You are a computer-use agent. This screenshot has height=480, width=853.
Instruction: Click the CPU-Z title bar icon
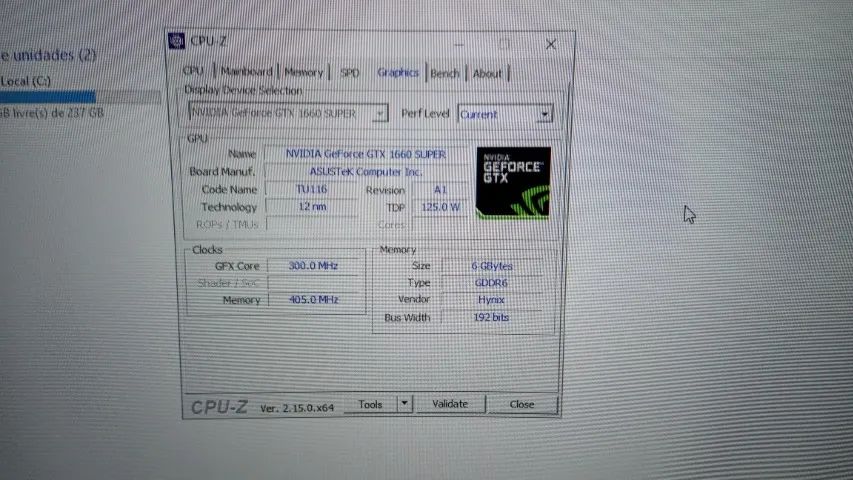pyautogui.click(x=176, y=41)
